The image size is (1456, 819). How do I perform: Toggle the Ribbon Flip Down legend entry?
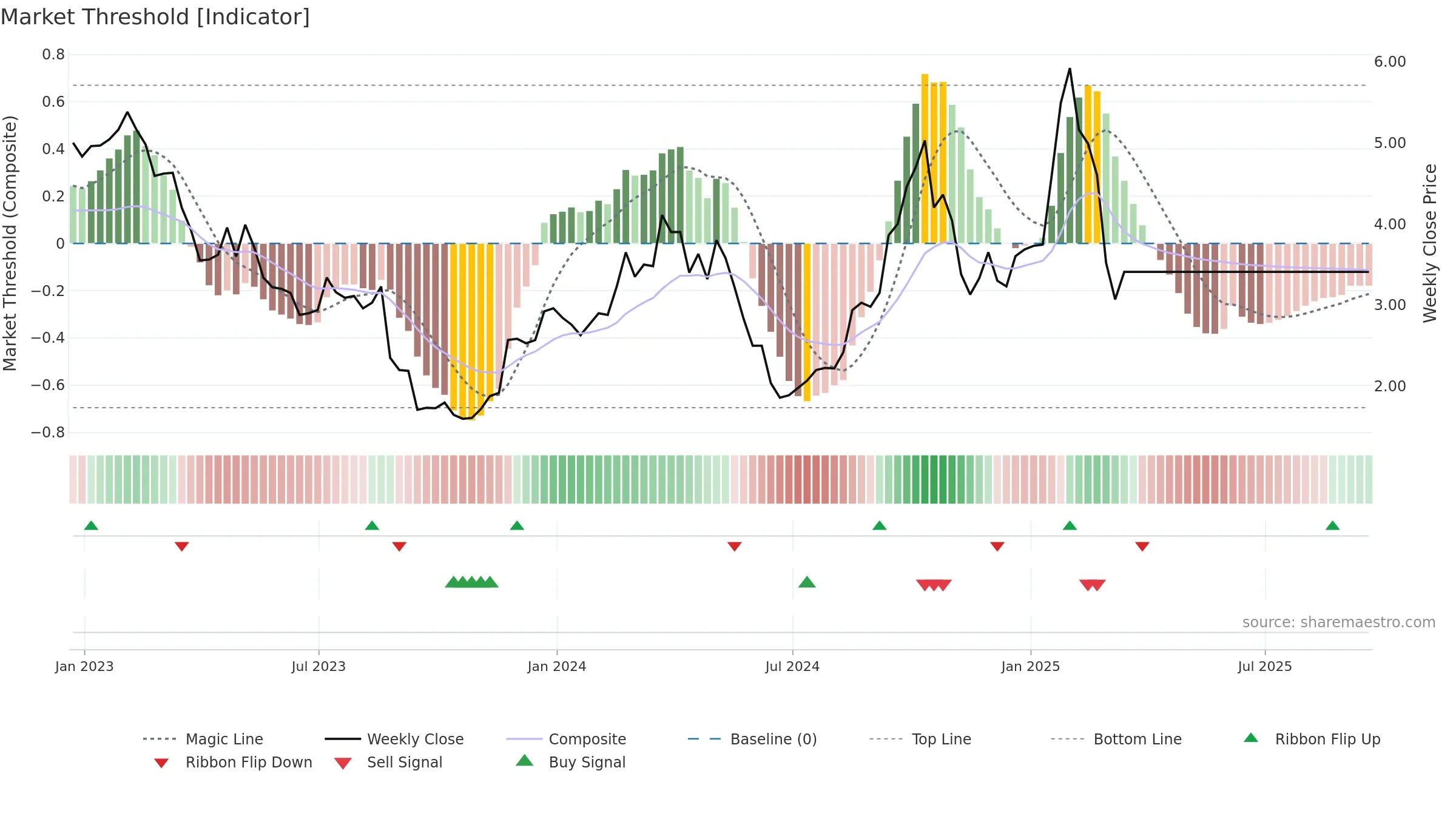coord(232,762)
